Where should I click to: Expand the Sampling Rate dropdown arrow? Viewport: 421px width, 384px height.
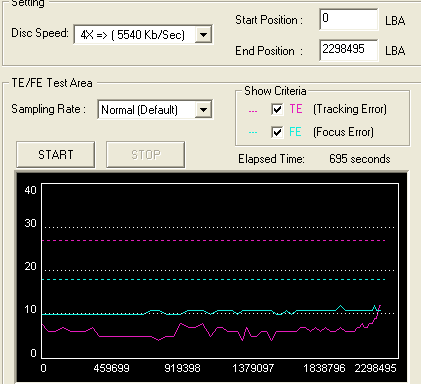(x=203, y=109)
